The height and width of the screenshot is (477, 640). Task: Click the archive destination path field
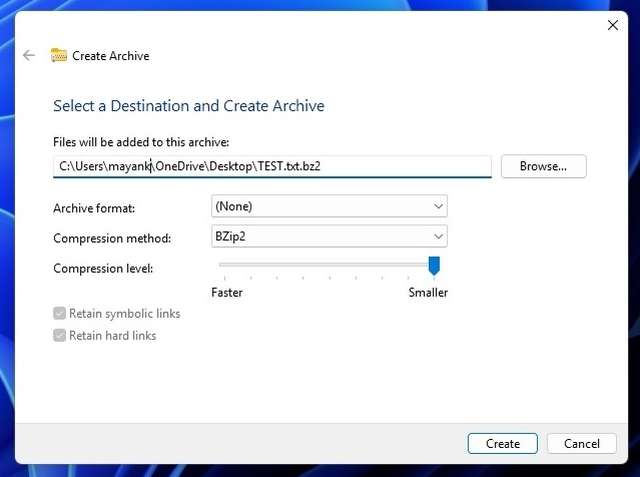tap(272, 166)
